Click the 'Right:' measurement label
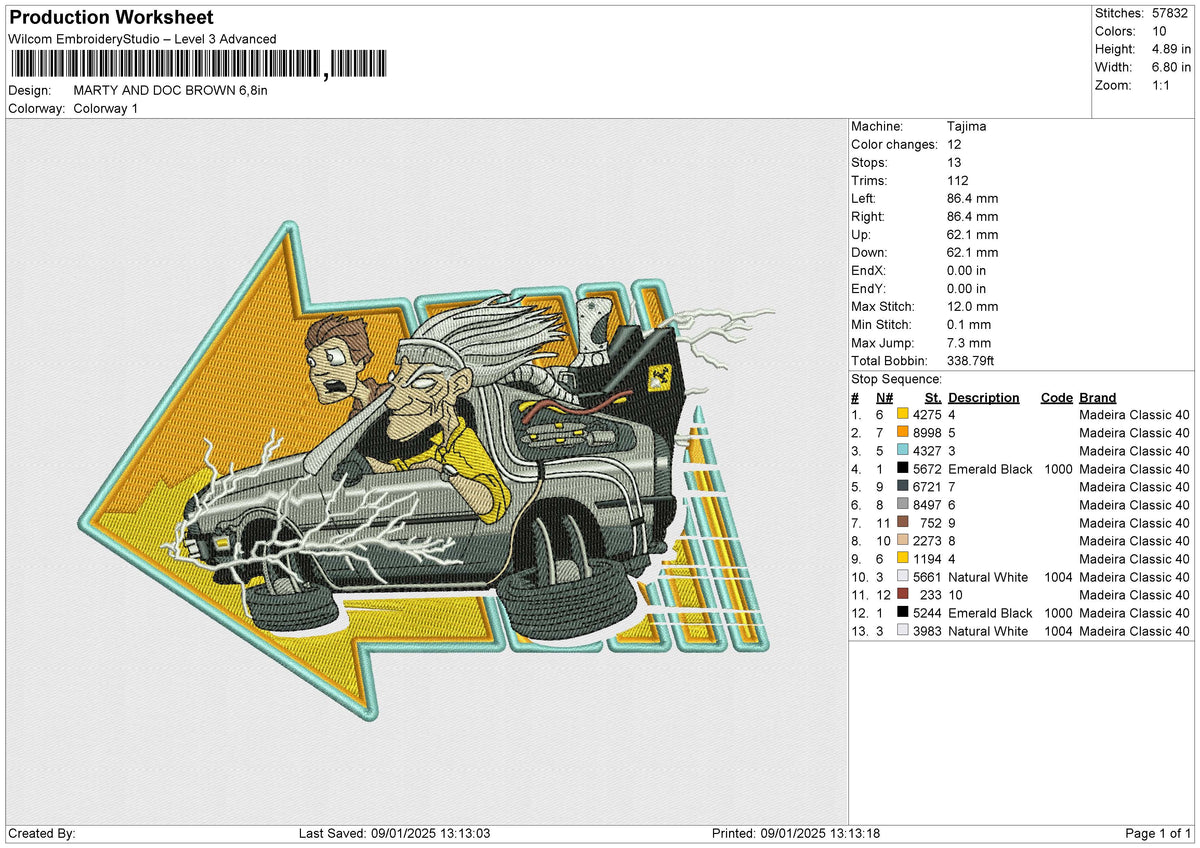The height and width of the screenshot is (848, 1200). click(x=869, y=217)
